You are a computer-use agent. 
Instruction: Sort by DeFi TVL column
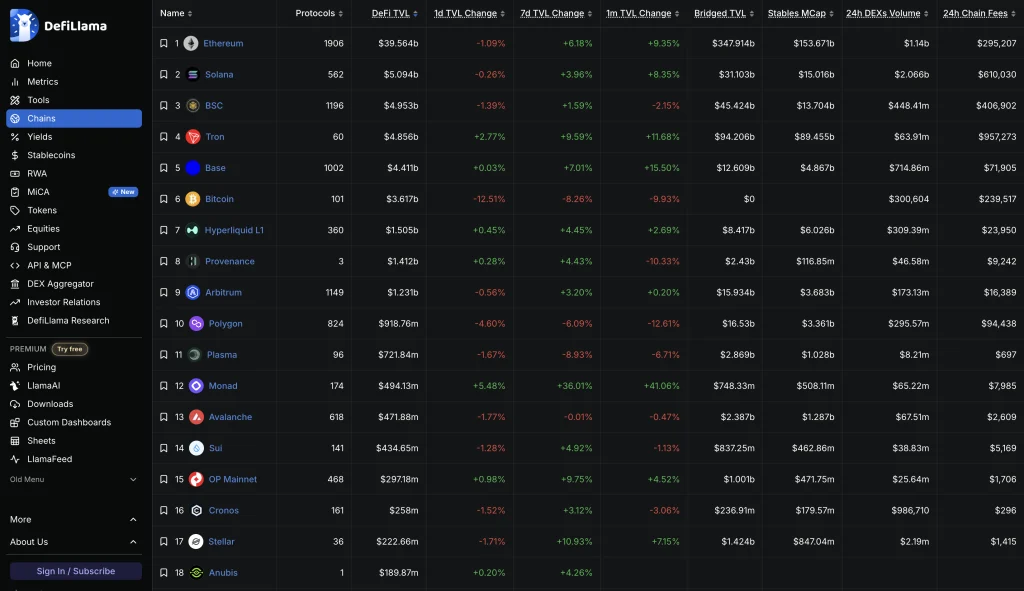pos(394,13)
